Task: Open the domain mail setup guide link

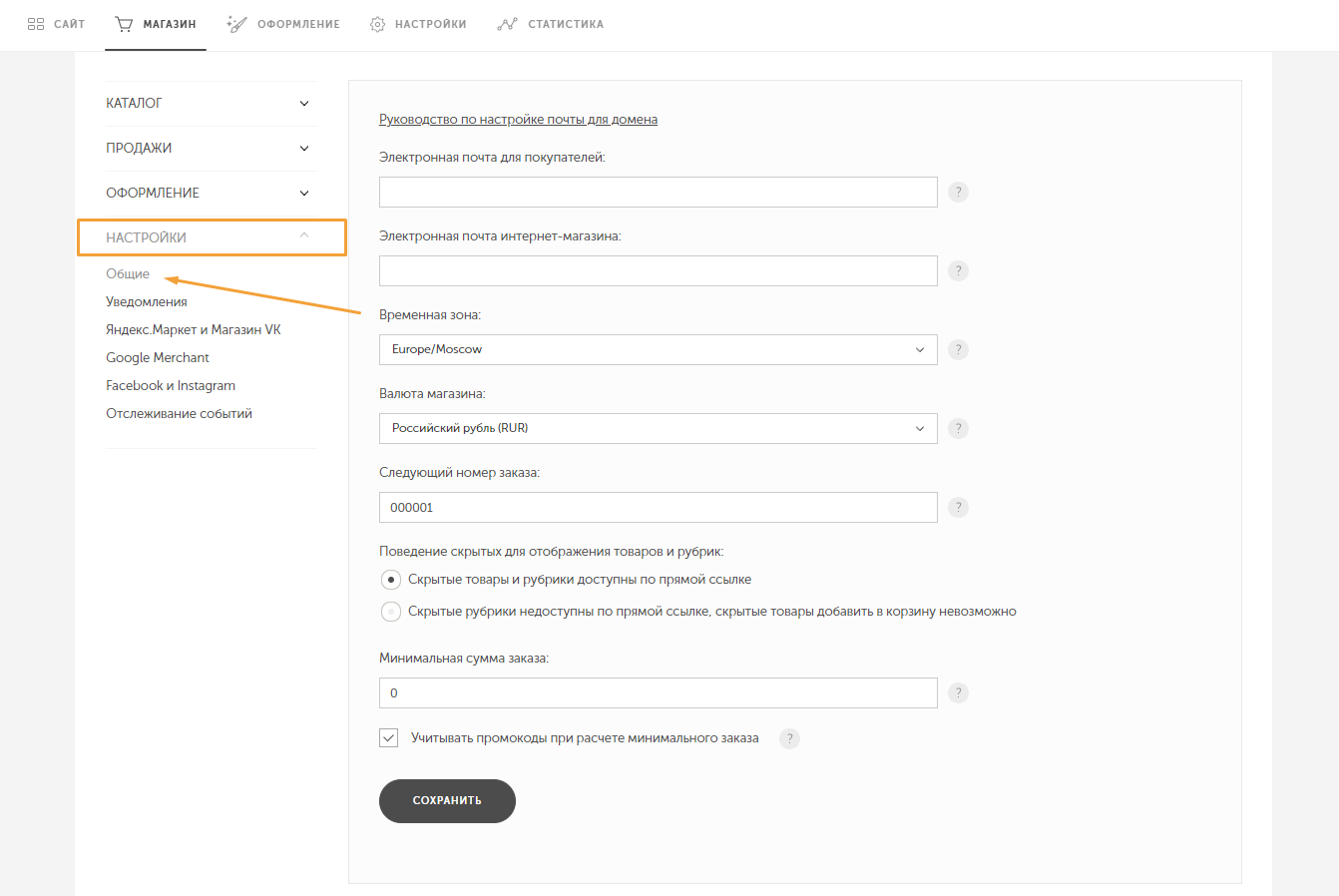Action: coord(518,120)
